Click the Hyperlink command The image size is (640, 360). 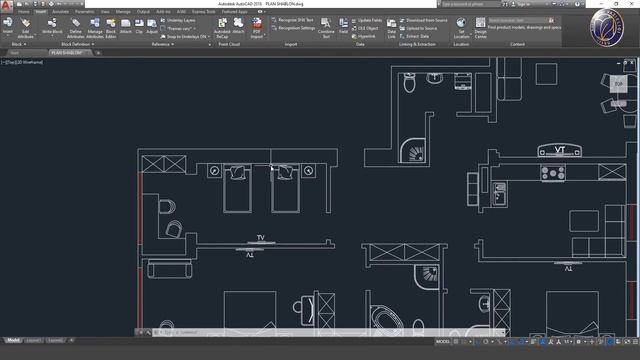tap(363, 36)
